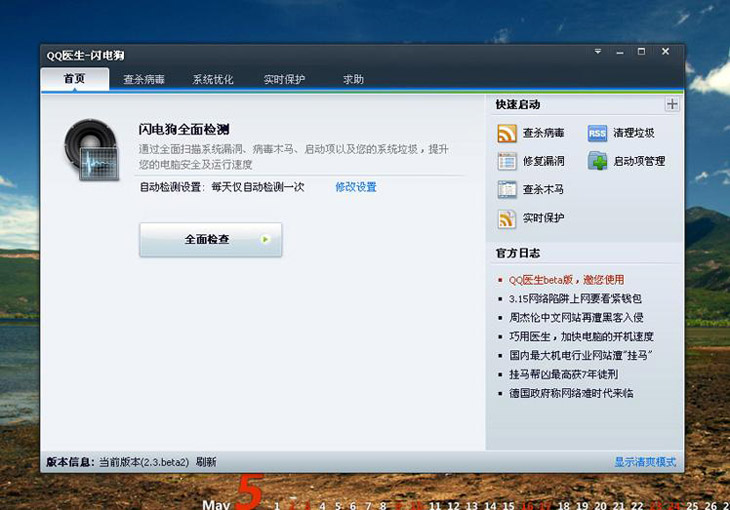Open news item 巧用医生，加快电脑的开机速度
The width and height of the screenshot is (730, 510).
[x=581, y=336]
